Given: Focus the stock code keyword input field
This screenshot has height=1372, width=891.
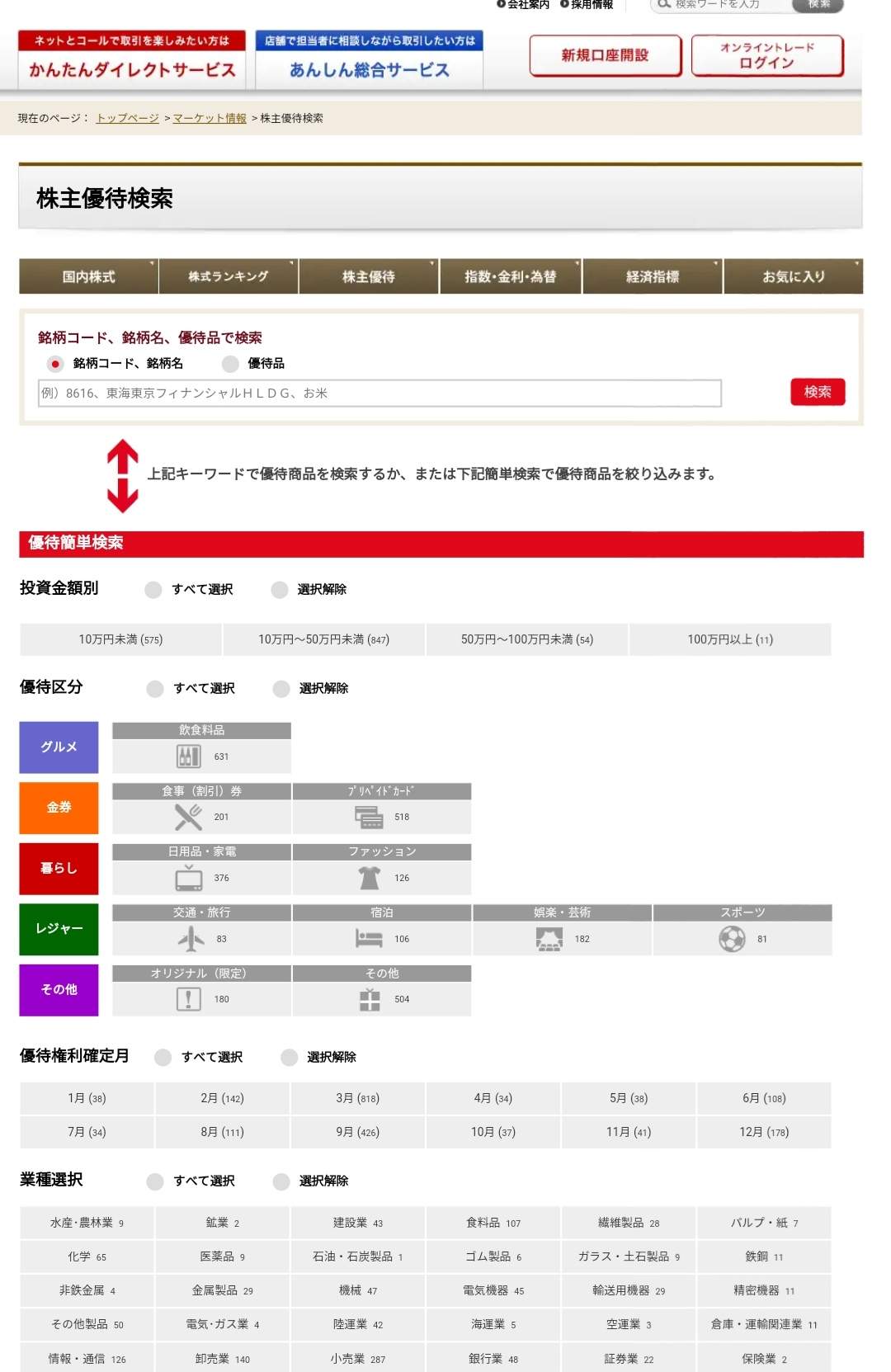Looking at the screenshot, I should pyautogui.click(x=379, y=394).
